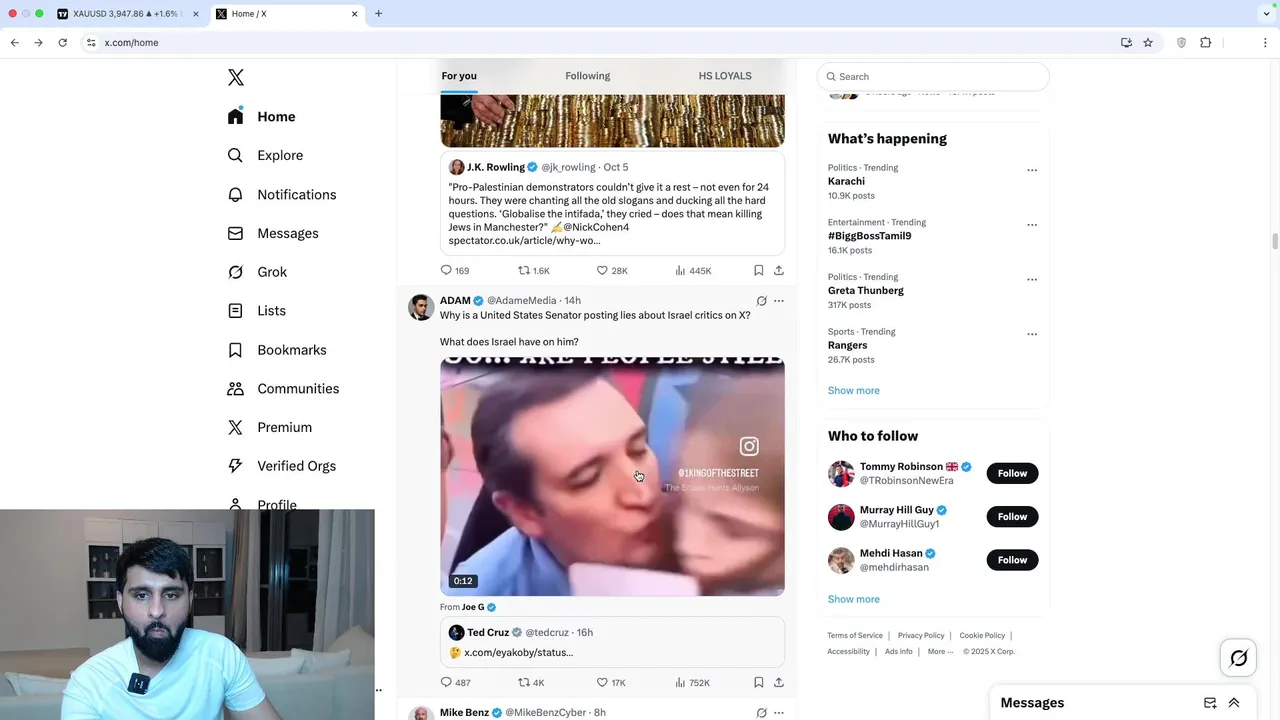This screenshot has width=1280, height=720.
Task: Switch to For you tab
Action: click(459, 76)
